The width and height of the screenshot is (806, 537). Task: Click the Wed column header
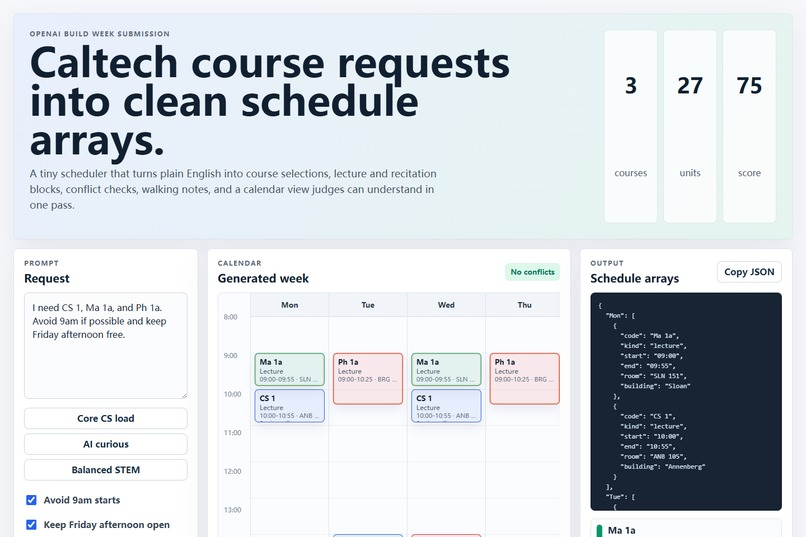[446, 305]
